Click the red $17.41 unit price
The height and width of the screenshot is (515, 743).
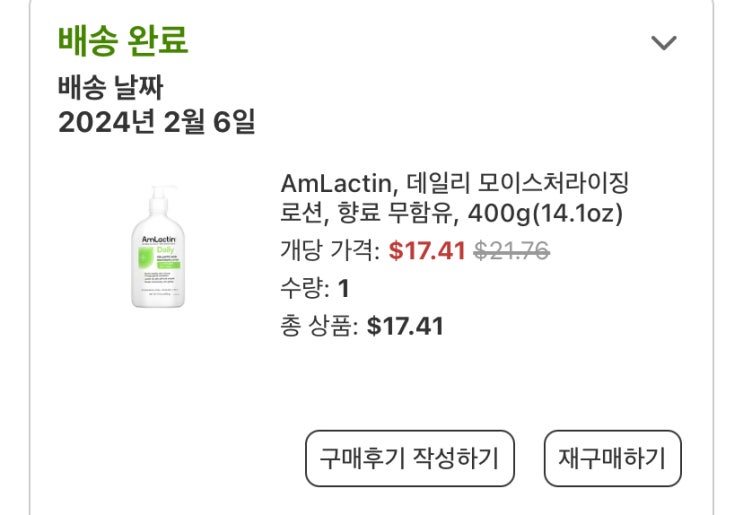(x=427, y=251)
